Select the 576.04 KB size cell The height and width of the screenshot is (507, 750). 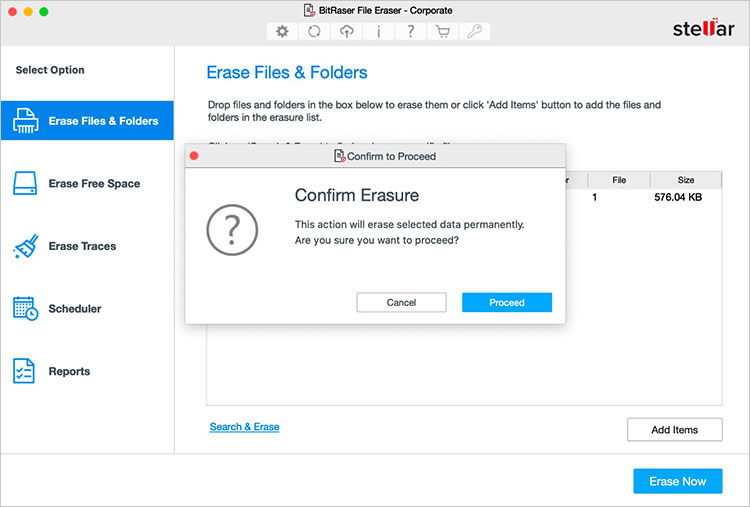tap(678, 197)
